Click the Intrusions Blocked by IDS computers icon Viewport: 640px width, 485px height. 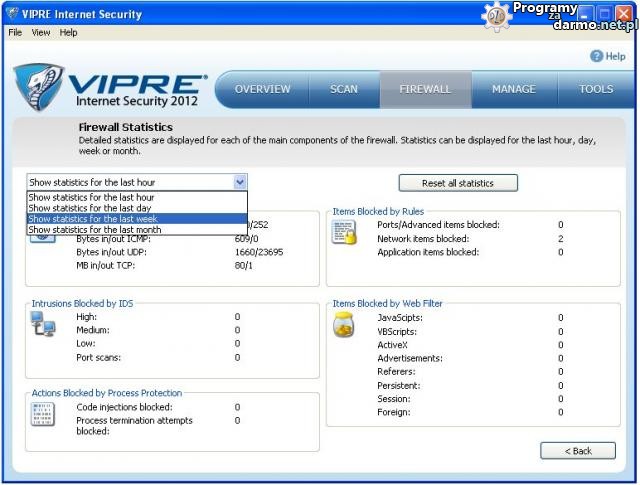coord(43,323)
